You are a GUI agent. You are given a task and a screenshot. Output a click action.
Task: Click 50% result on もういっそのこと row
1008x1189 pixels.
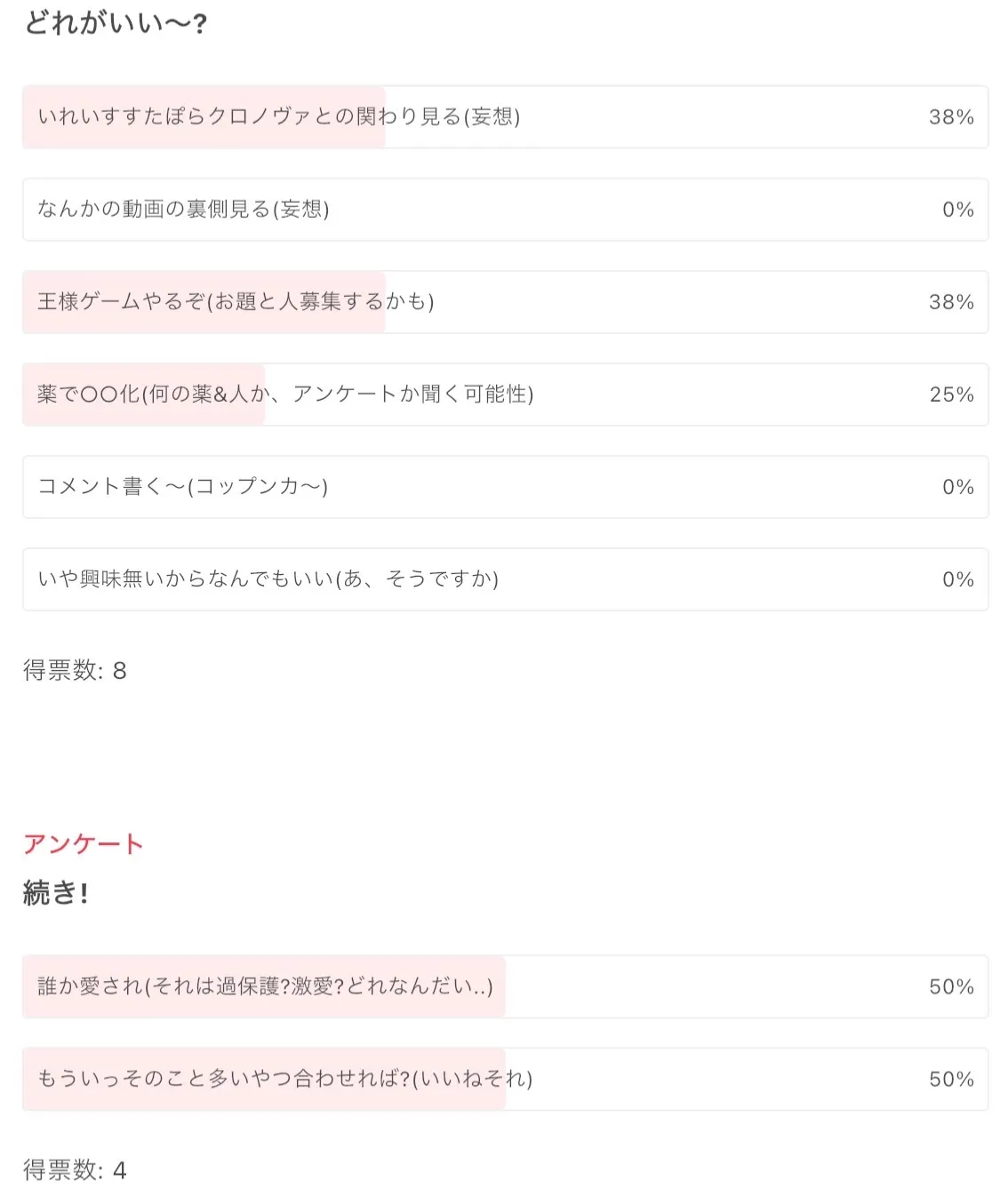pos(951,1079)
